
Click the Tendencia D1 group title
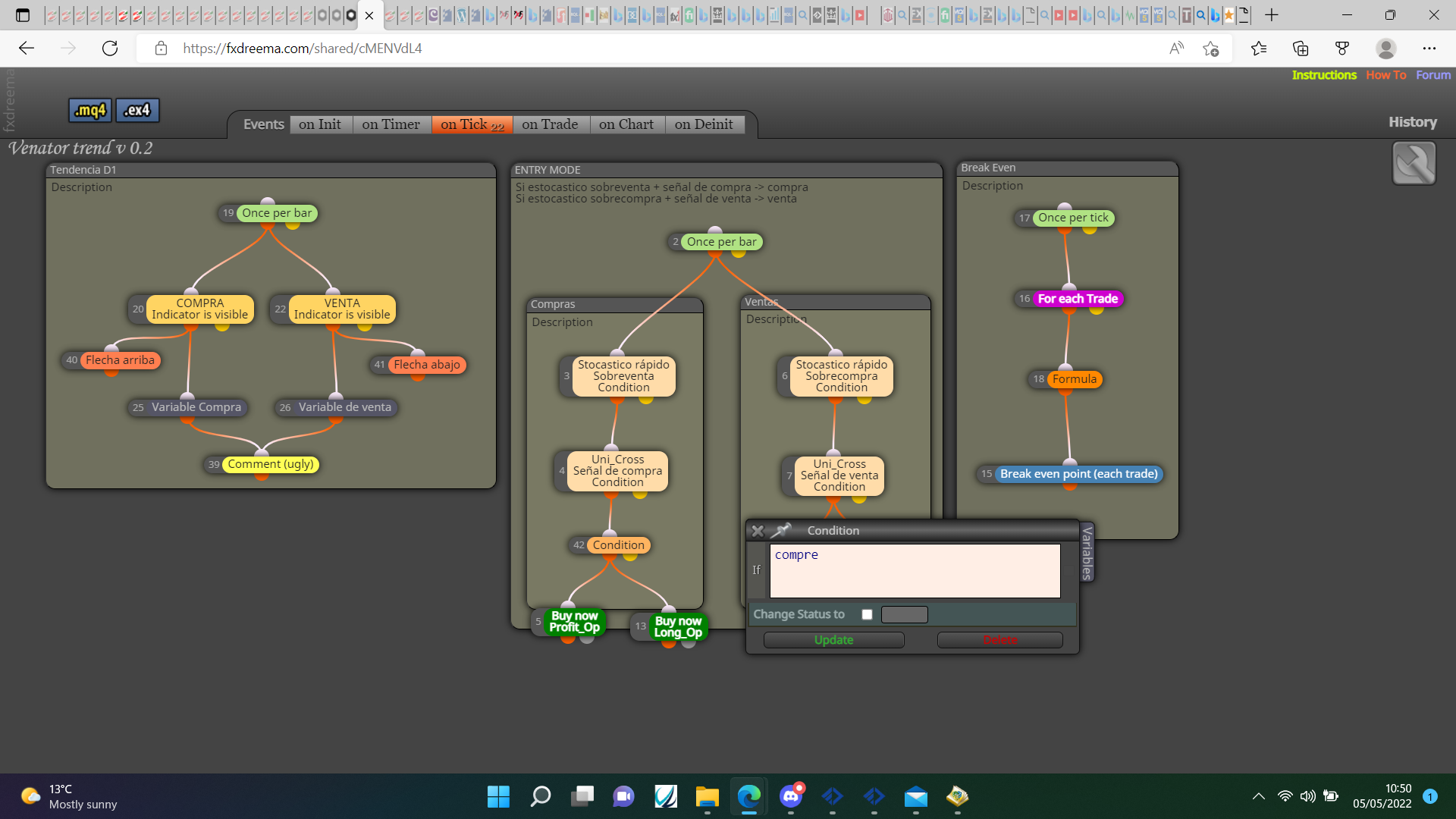pyautogui.click(x=83, y=170)
